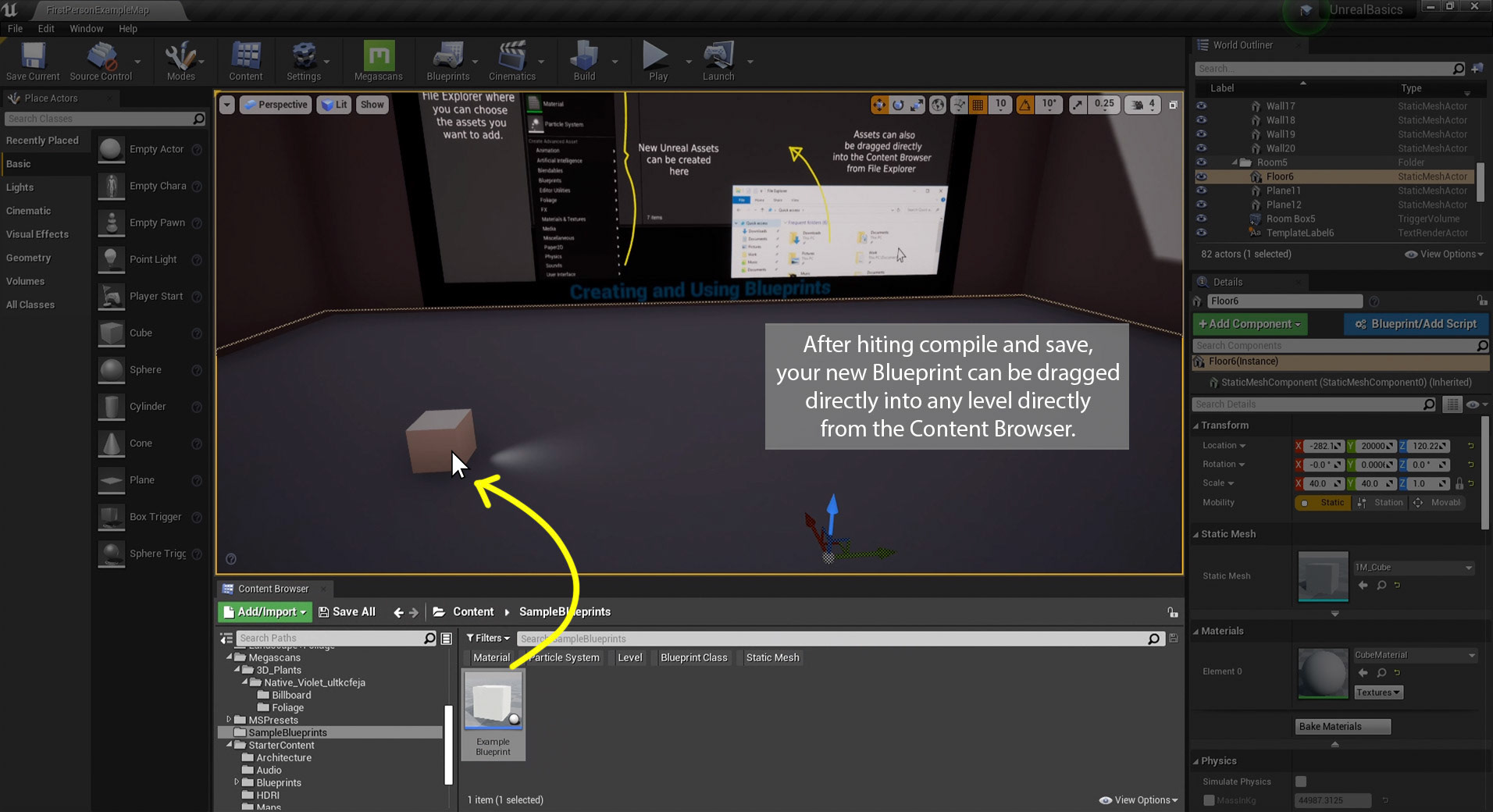The height and width of the screenshot is (812, 1493).
Task: Toggle visibility of TemplateLabel6
Action: point(1201,233)
